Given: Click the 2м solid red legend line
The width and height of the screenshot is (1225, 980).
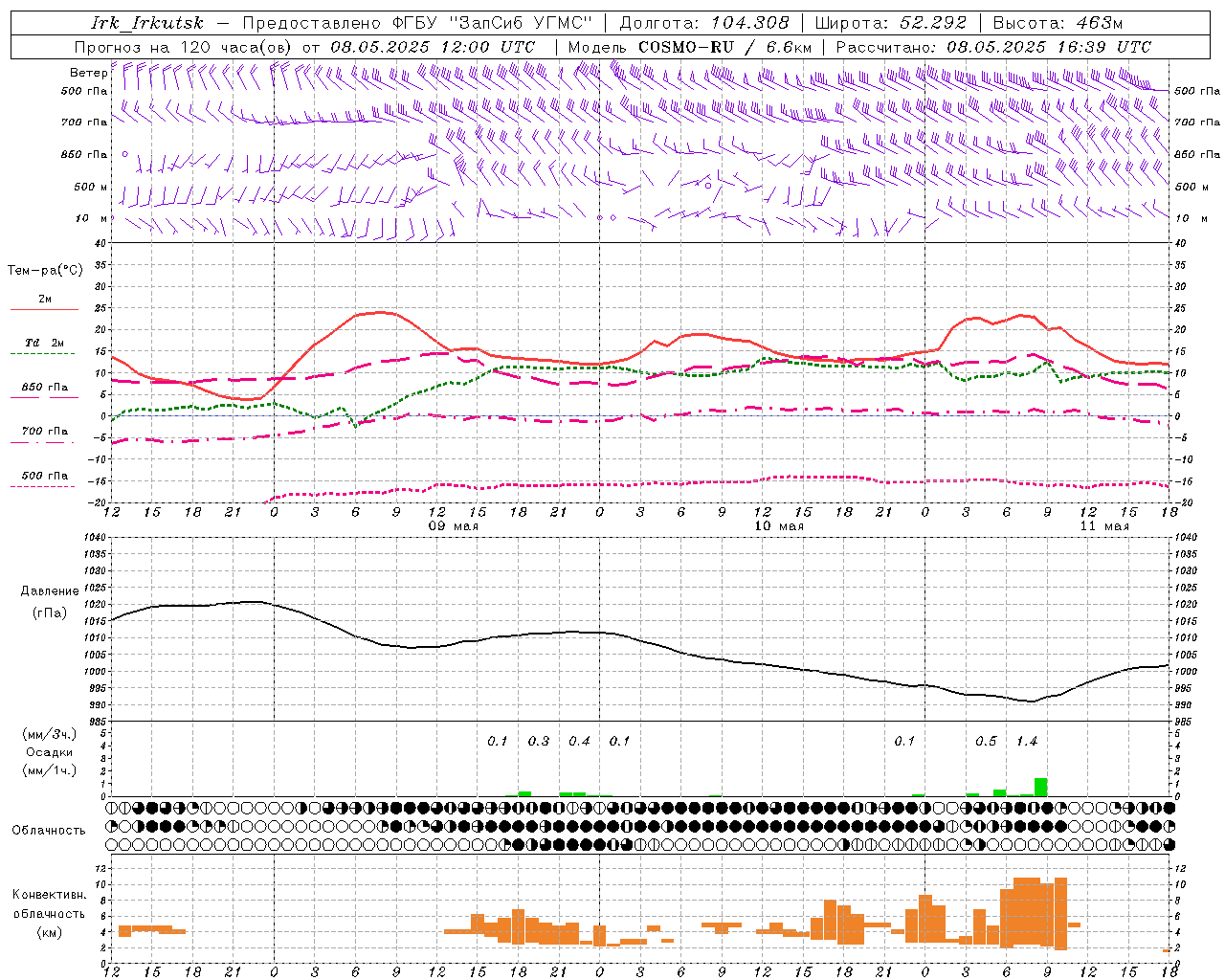Looking at the screenshot, I should point(44,309).
